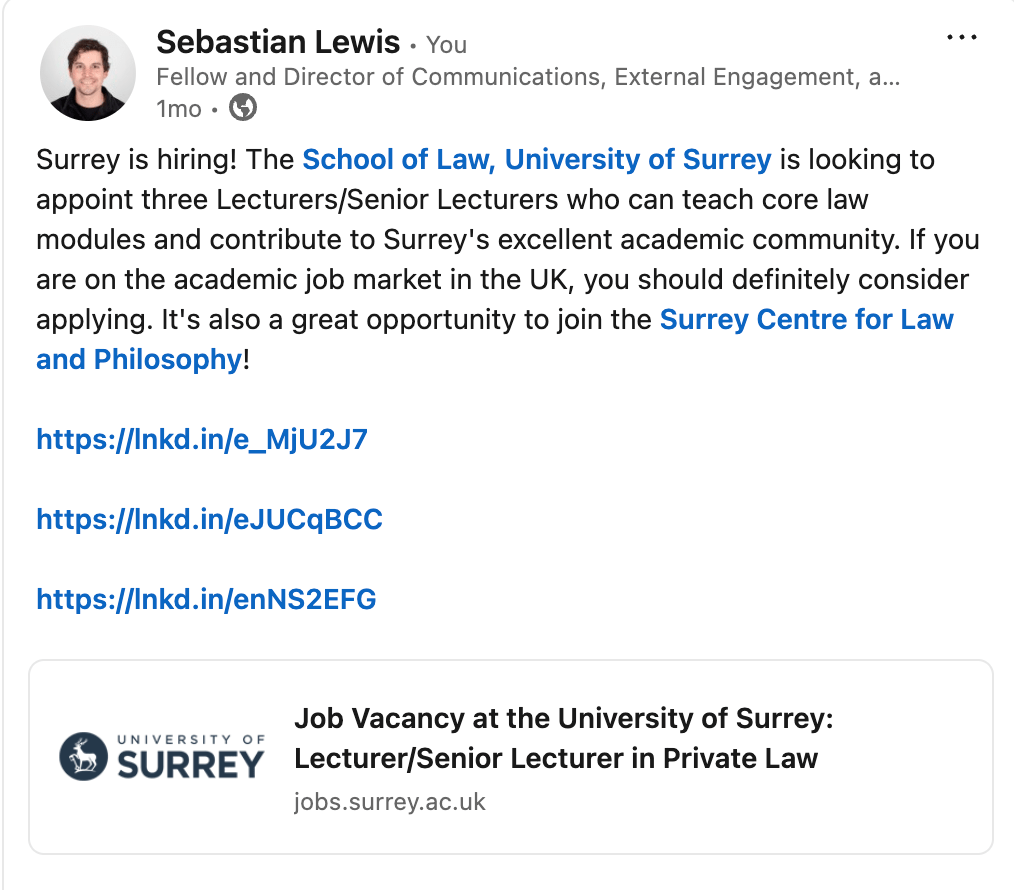The image size is (1014, 890).
Task: Click the '1mo' post timestamp
Action: [x=179, y=109]
